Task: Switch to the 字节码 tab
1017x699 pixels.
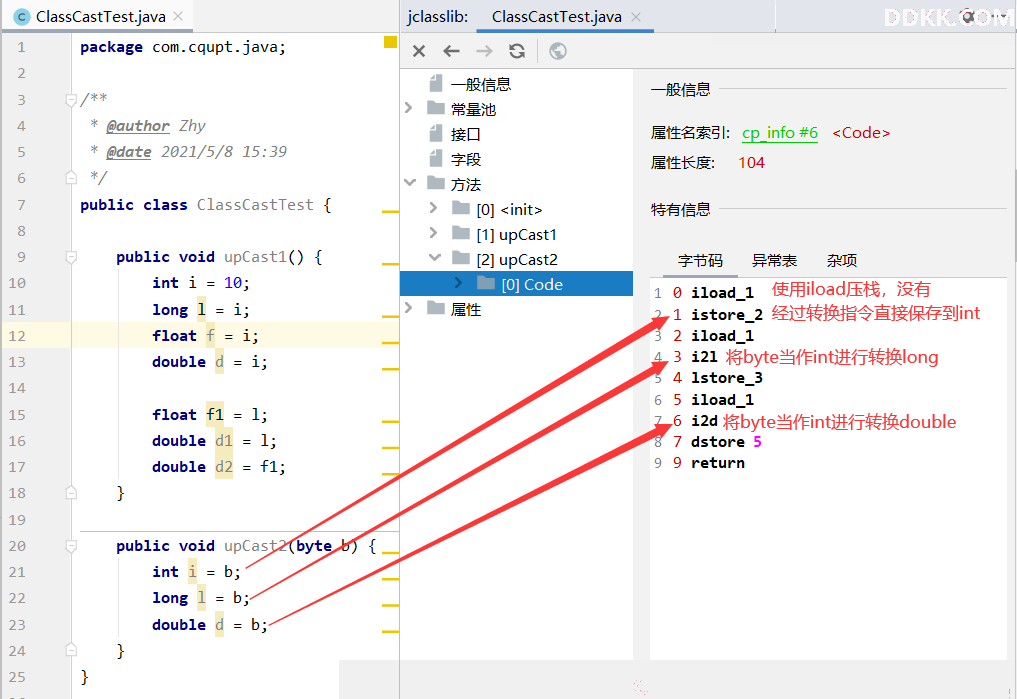Action: pos(700,261)
